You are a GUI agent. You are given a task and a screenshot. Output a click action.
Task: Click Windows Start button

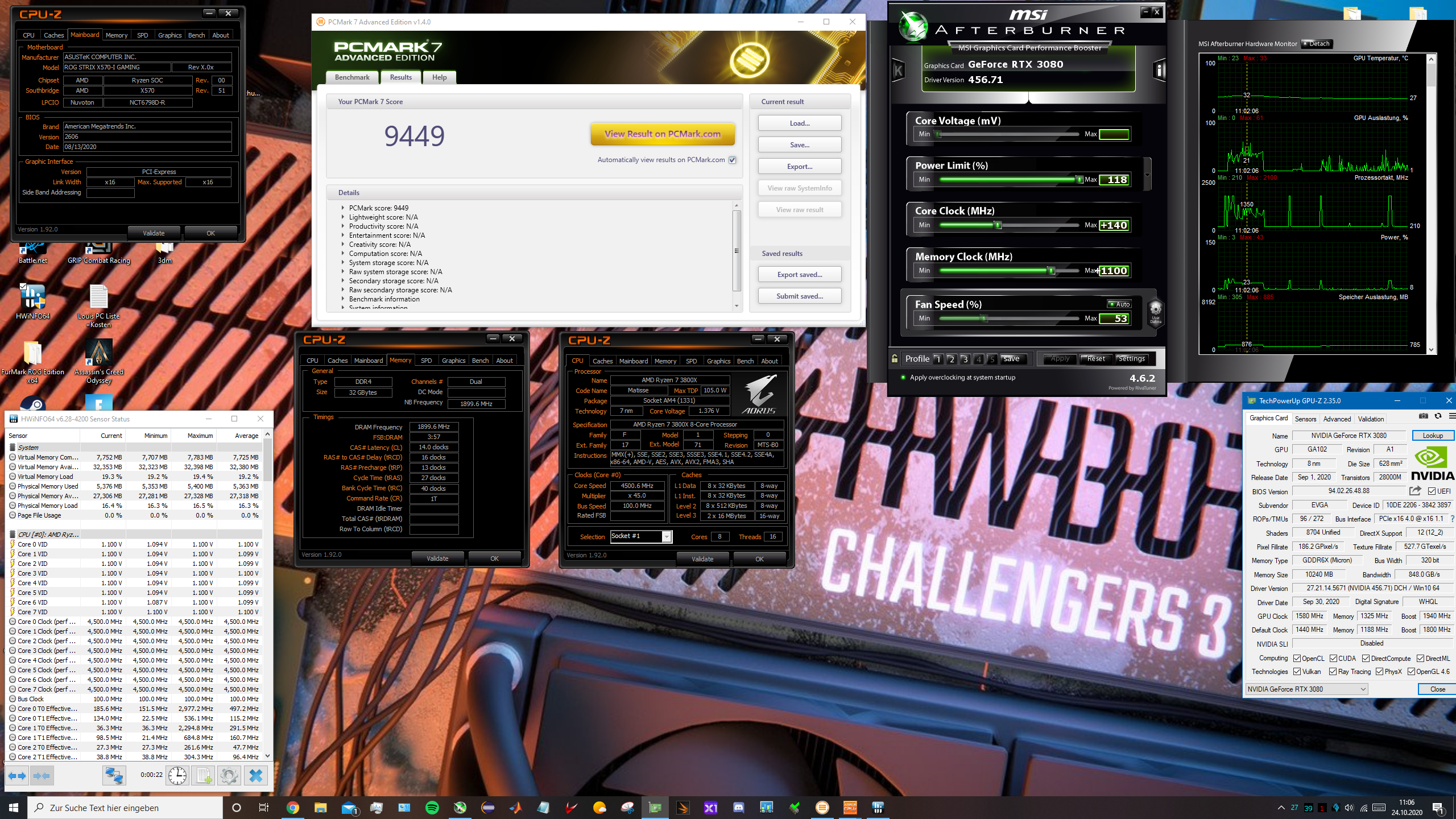(x=14, y=808)
